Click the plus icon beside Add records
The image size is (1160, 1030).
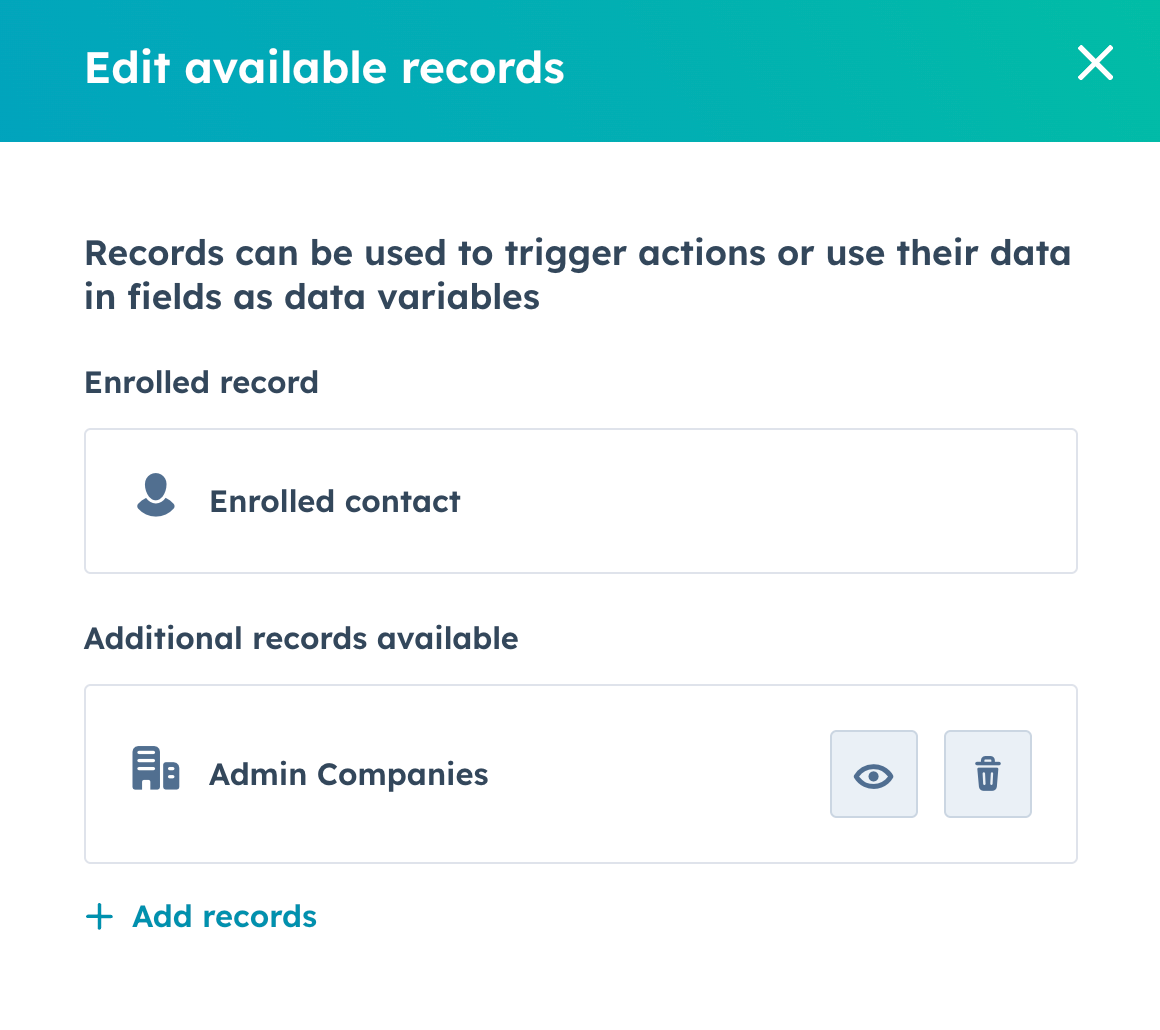tap(99, 916)
